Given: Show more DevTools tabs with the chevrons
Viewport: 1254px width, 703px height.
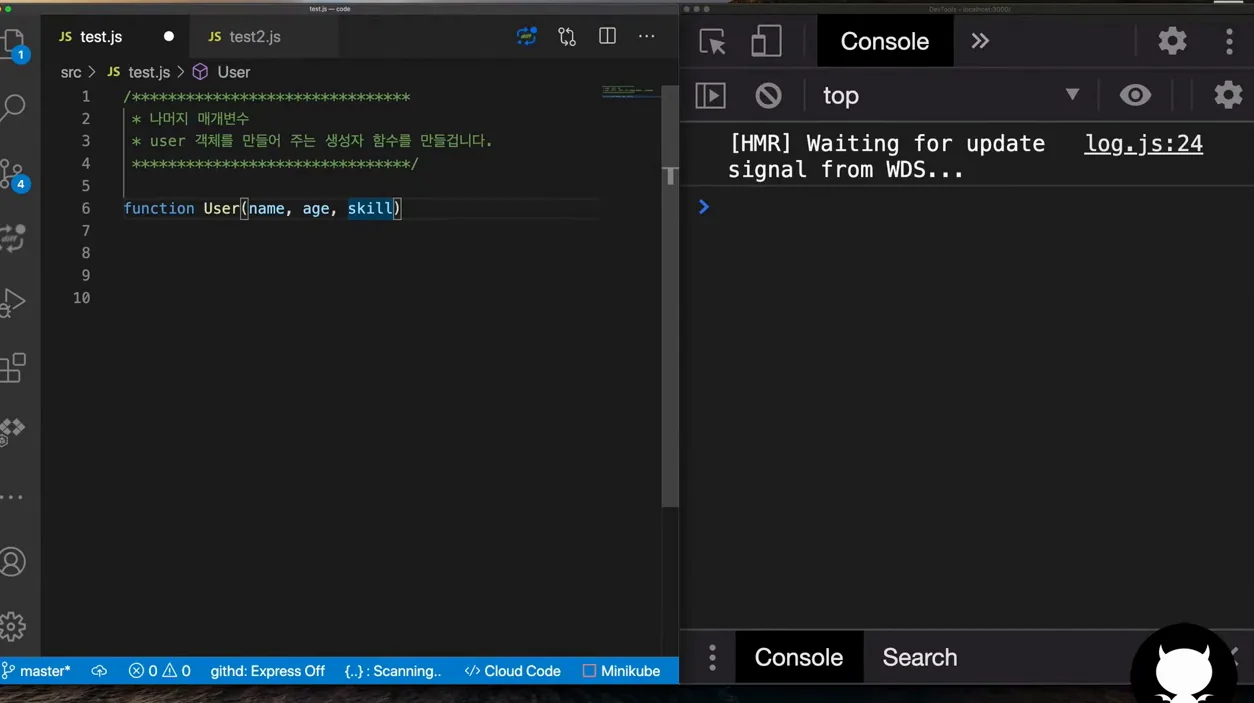Looking at the screenshot, I should click(980, 41).
